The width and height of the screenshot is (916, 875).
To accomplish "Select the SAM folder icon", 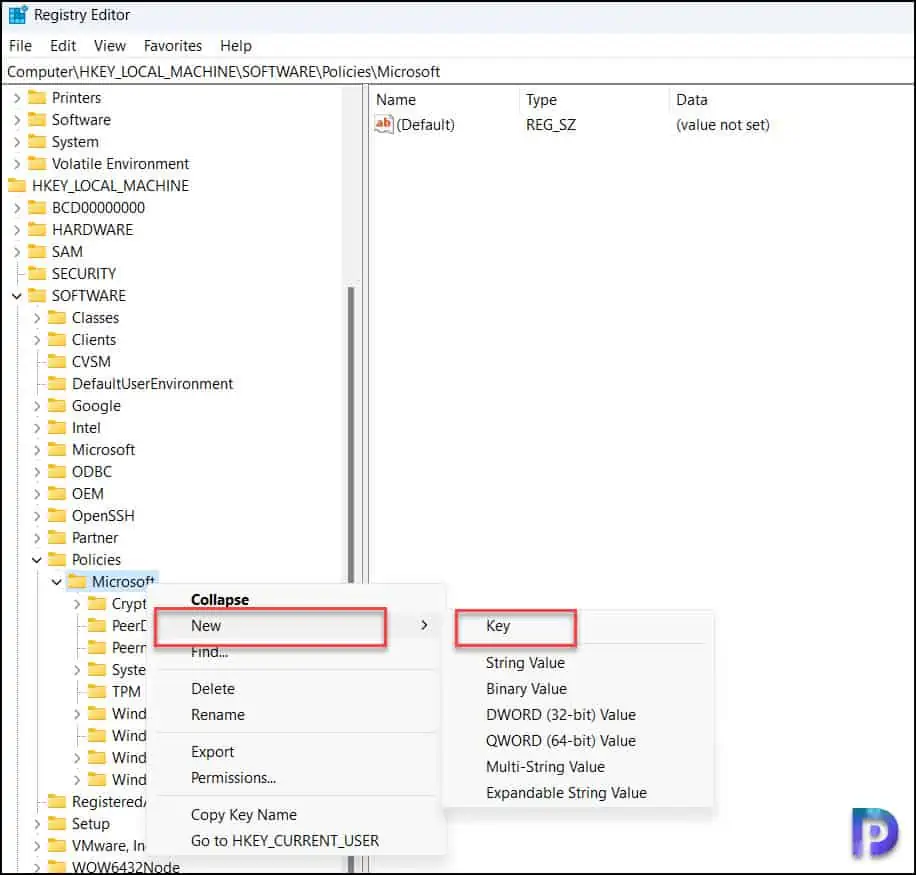I will point(37,251).
